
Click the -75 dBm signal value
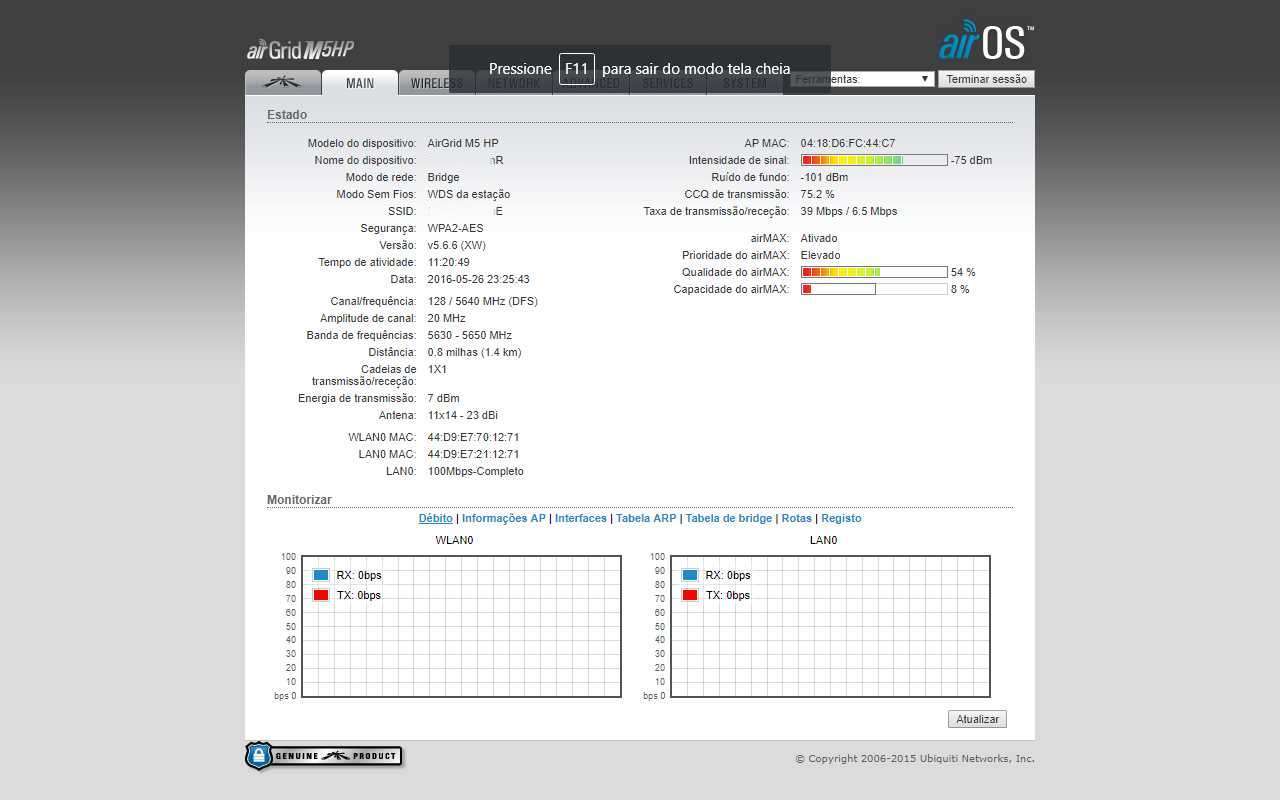(971, 160)
